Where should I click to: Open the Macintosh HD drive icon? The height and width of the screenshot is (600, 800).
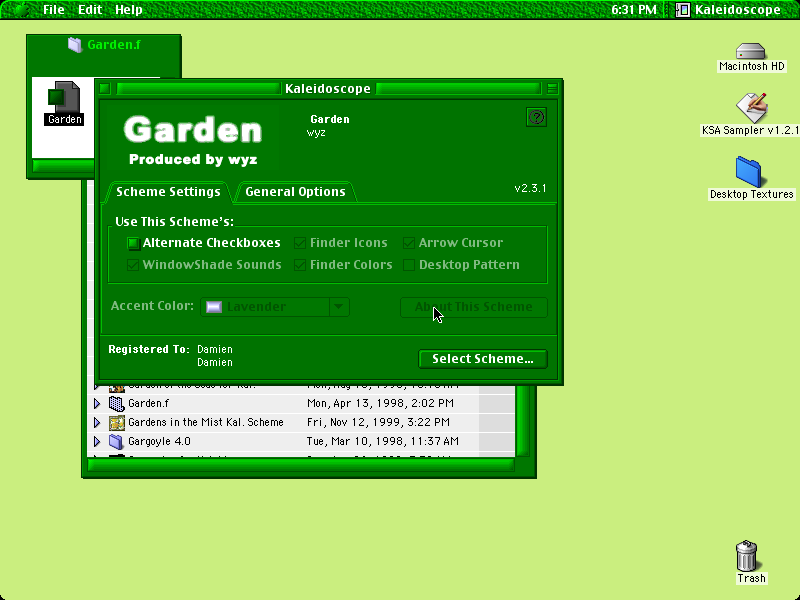pyautogui.click(x=751, y=51)
